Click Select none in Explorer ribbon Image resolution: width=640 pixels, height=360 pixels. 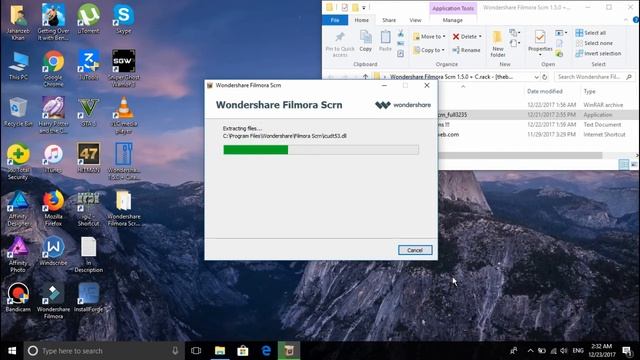pos(594,43)
